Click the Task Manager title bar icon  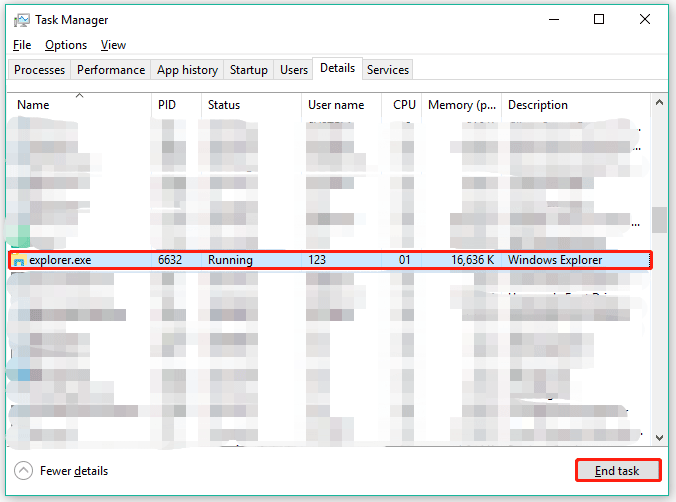pyautogui.click(x=22, y=20)
